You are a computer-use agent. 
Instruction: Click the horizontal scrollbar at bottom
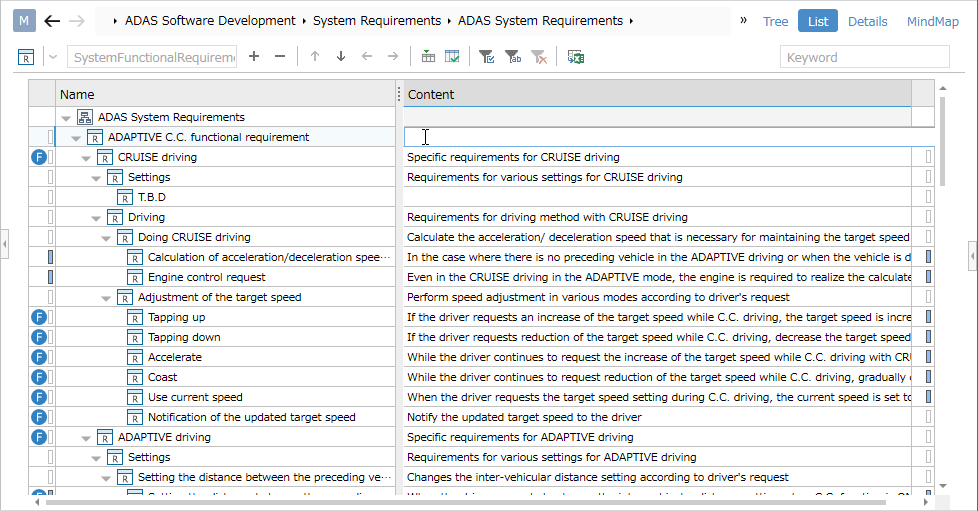coord(466,502)
